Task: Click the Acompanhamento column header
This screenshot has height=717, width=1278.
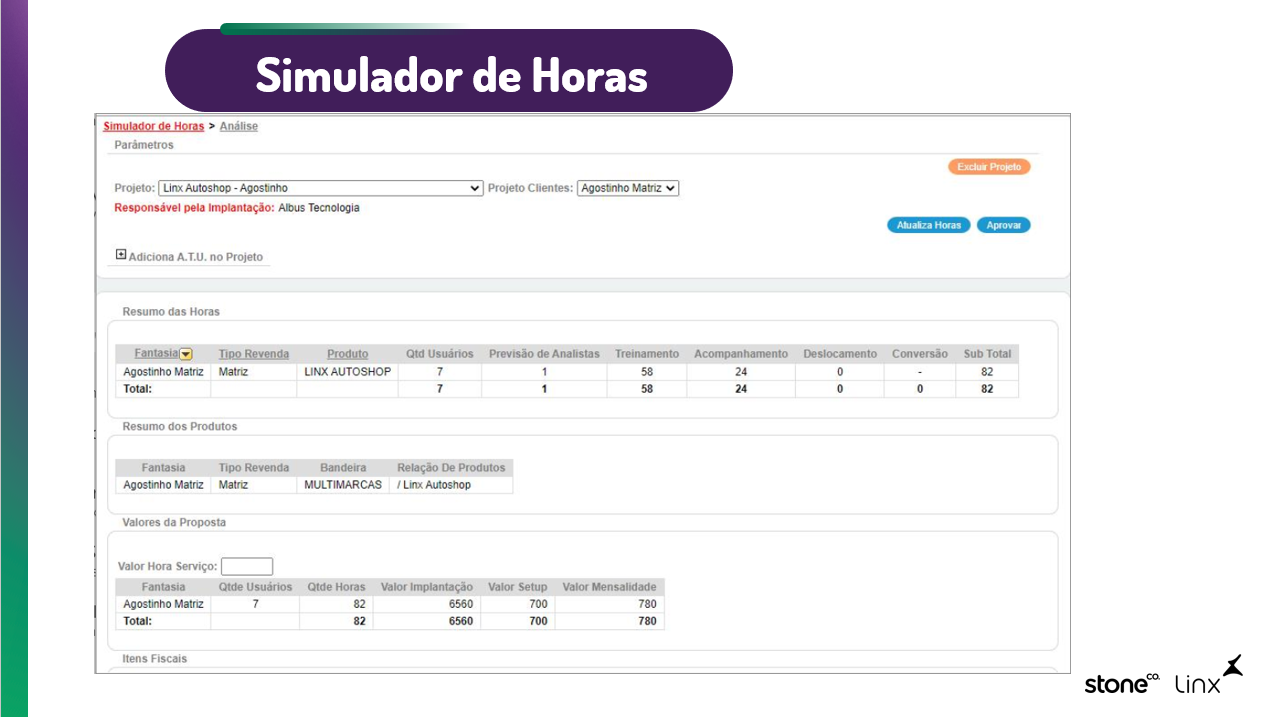Action: point(741,354)
